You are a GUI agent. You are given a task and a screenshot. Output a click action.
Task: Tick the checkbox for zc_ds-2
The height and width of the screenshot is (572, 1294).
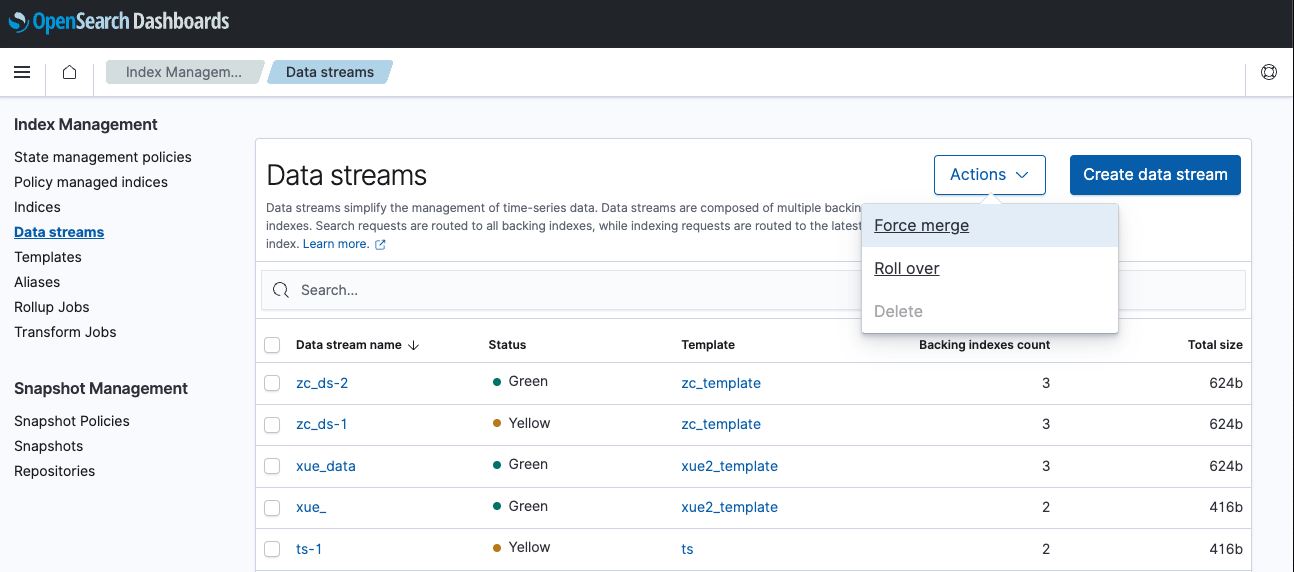point(272,383)
